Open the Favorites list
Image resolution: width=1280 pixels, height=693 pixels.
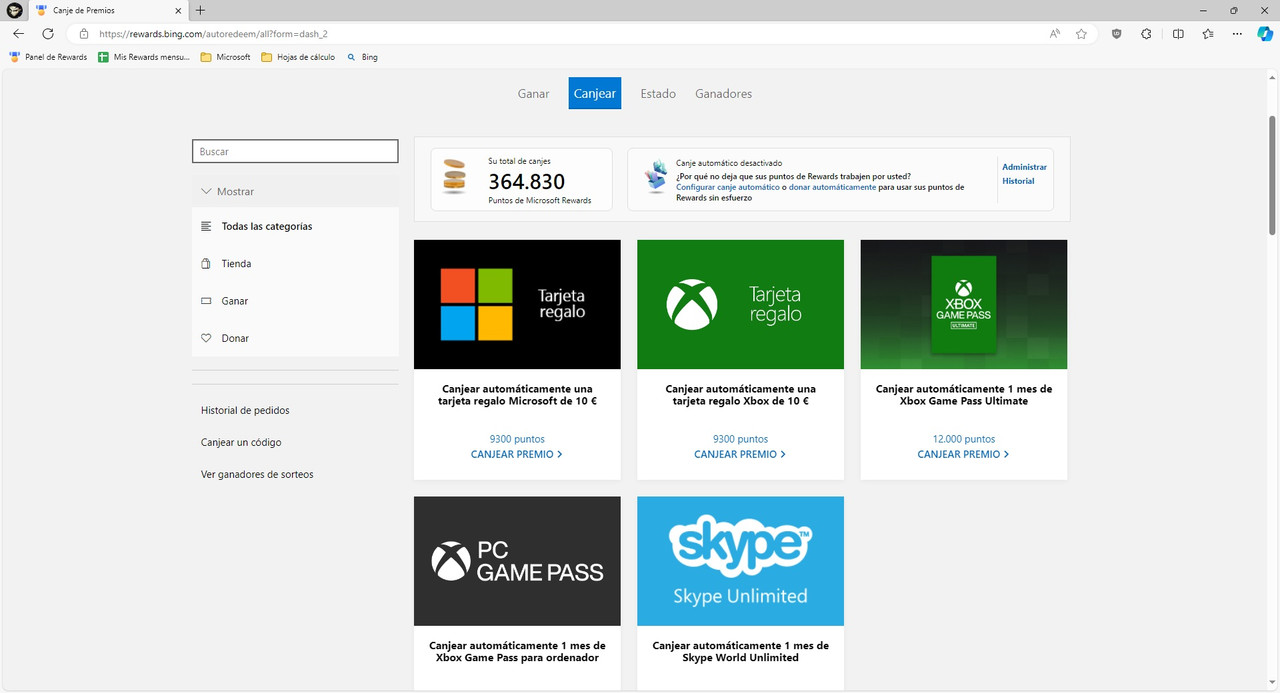coord(1208,33)
